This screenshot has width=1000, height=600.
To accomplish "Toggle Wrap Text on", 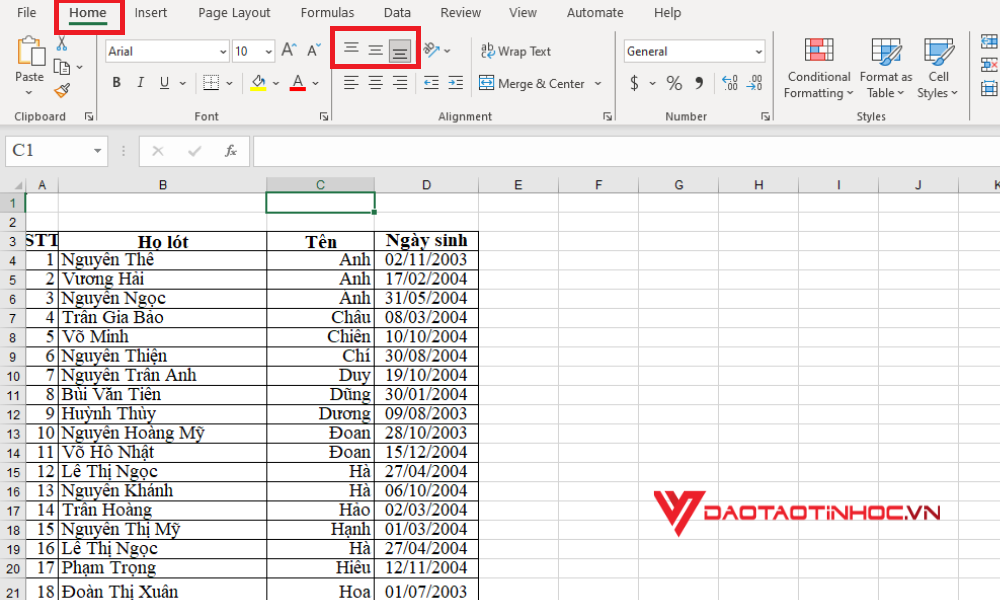I will [515, 50].
